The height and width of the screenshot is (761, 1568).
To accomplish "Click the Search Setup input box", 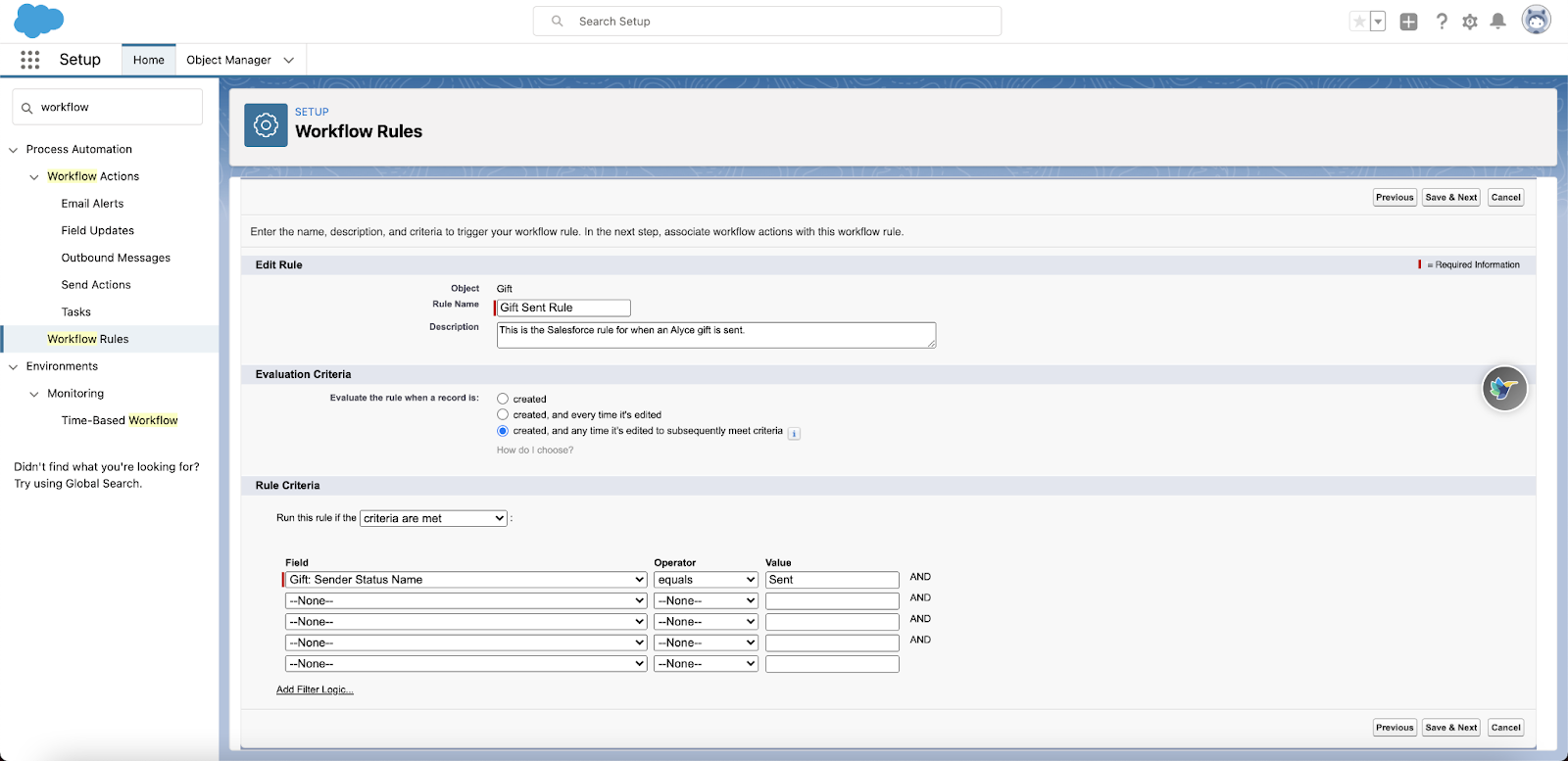I will pyautogui.click(x=767, y=21).
